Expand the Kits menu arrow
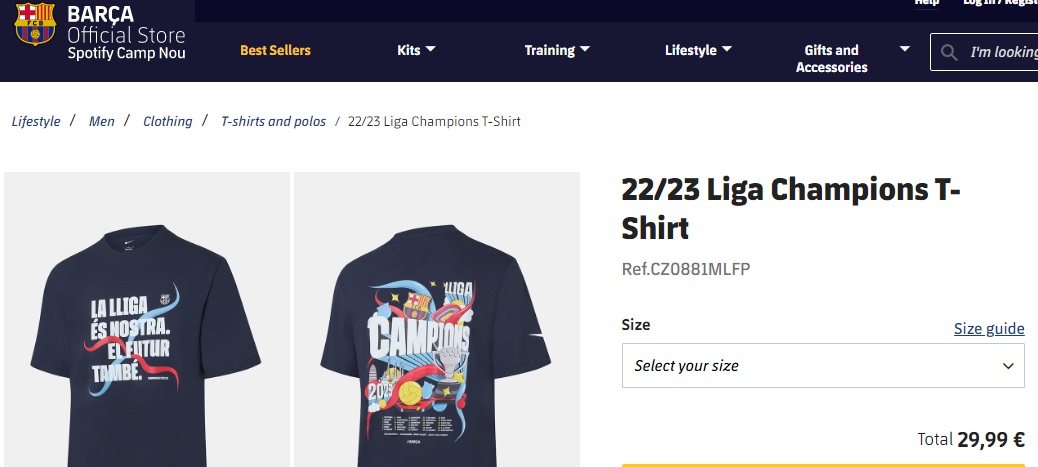Screen dimensions: 1038x467 (x=430, y=49)
